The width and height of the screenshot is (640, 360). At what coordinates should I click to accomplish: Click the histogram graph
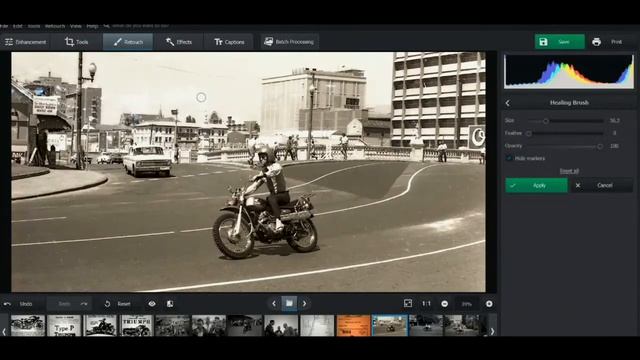[x=569, y=71]
